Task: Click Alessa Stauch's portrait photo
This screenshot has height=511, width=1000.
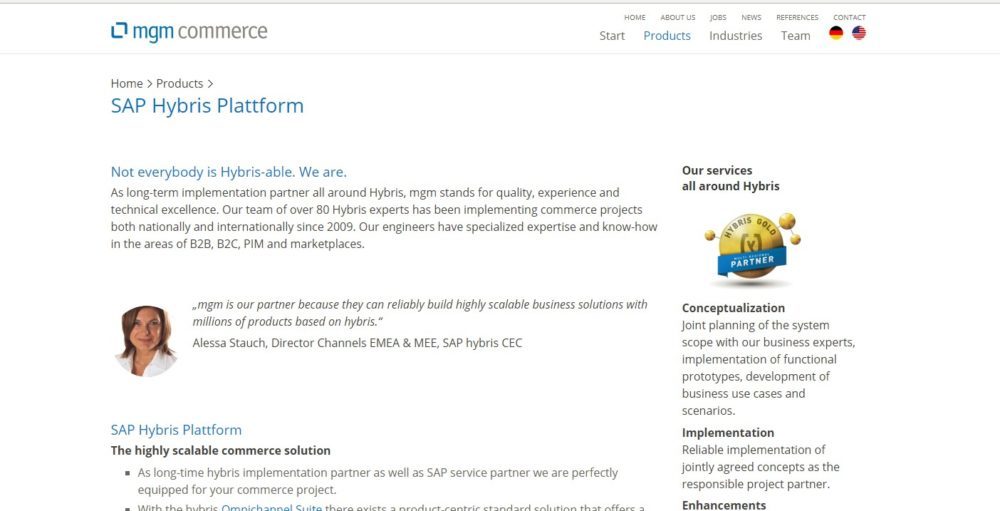Action: point(146,340)
